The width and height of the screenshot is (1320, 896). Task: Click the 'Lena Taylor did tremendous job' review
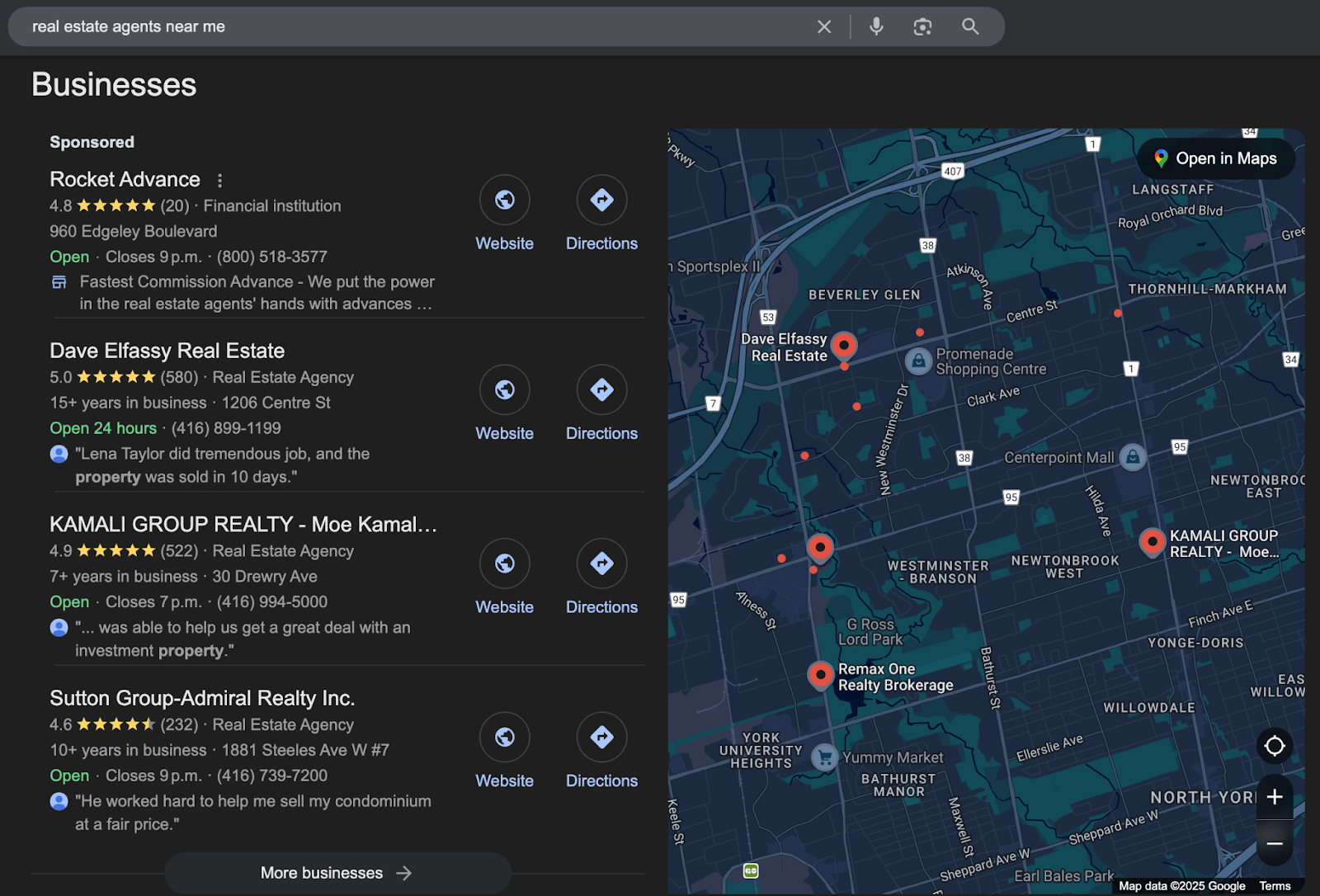pyautogui.click(x=223, y=465)
